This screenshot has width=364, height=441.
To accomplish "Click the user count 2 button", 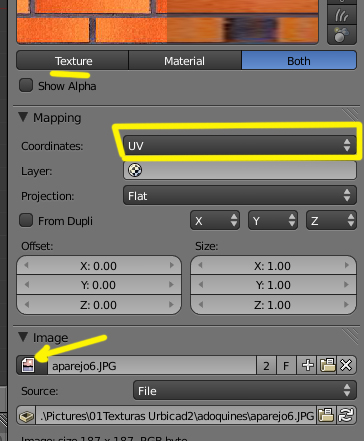I will [266, 365].
